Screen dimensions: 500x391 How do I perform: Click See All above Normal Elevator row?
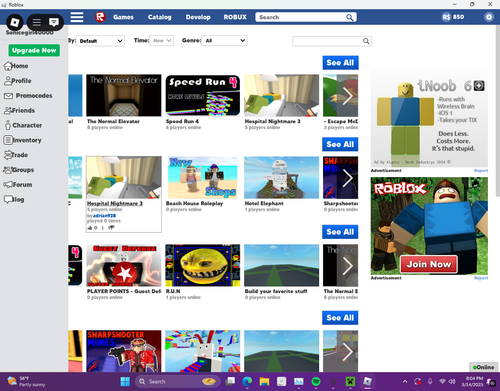tap(340, 63)
